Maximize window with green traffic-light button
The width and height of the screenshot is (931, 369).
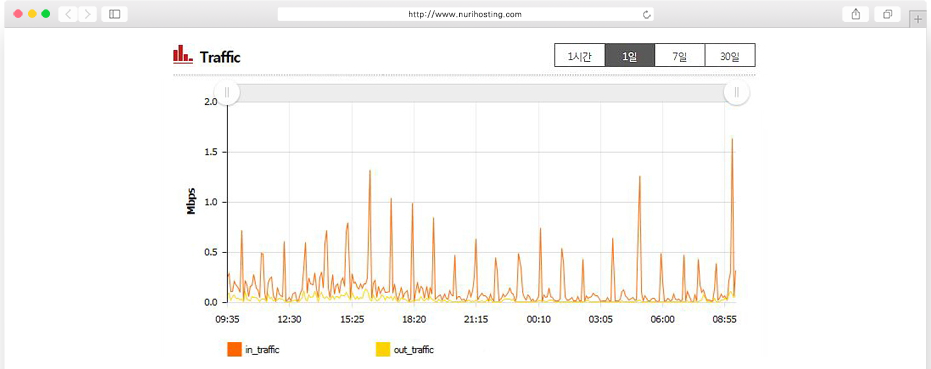pyautogui.click(x=46, y=14)
